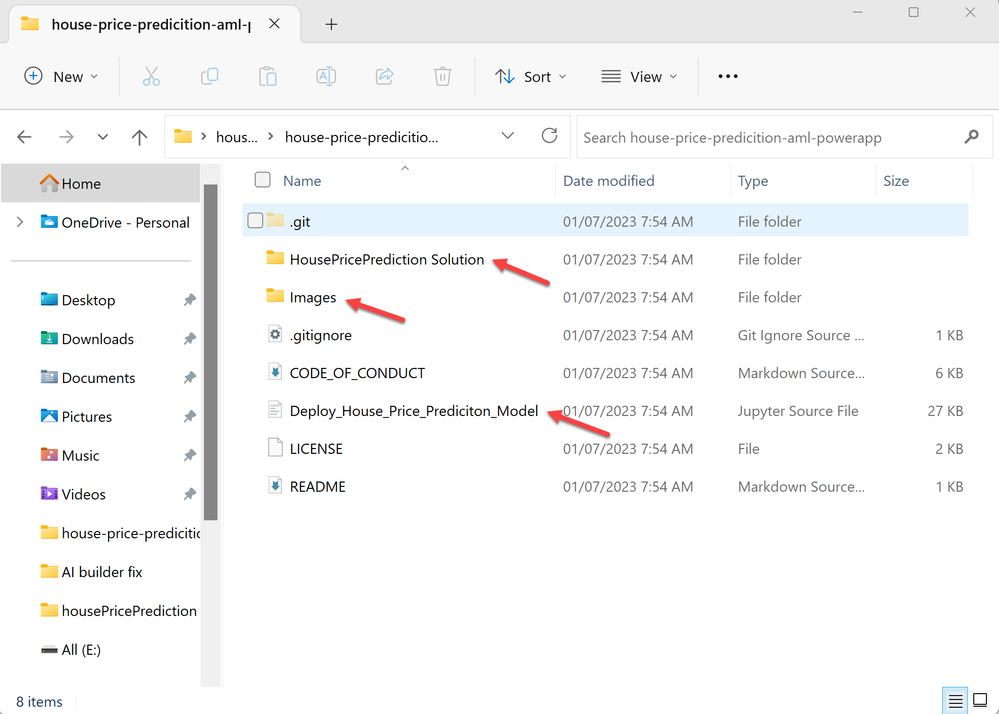Select the 'Jupyter Source File' type cell
Viewport: 999px width, 714px height.
click(798, 411)
